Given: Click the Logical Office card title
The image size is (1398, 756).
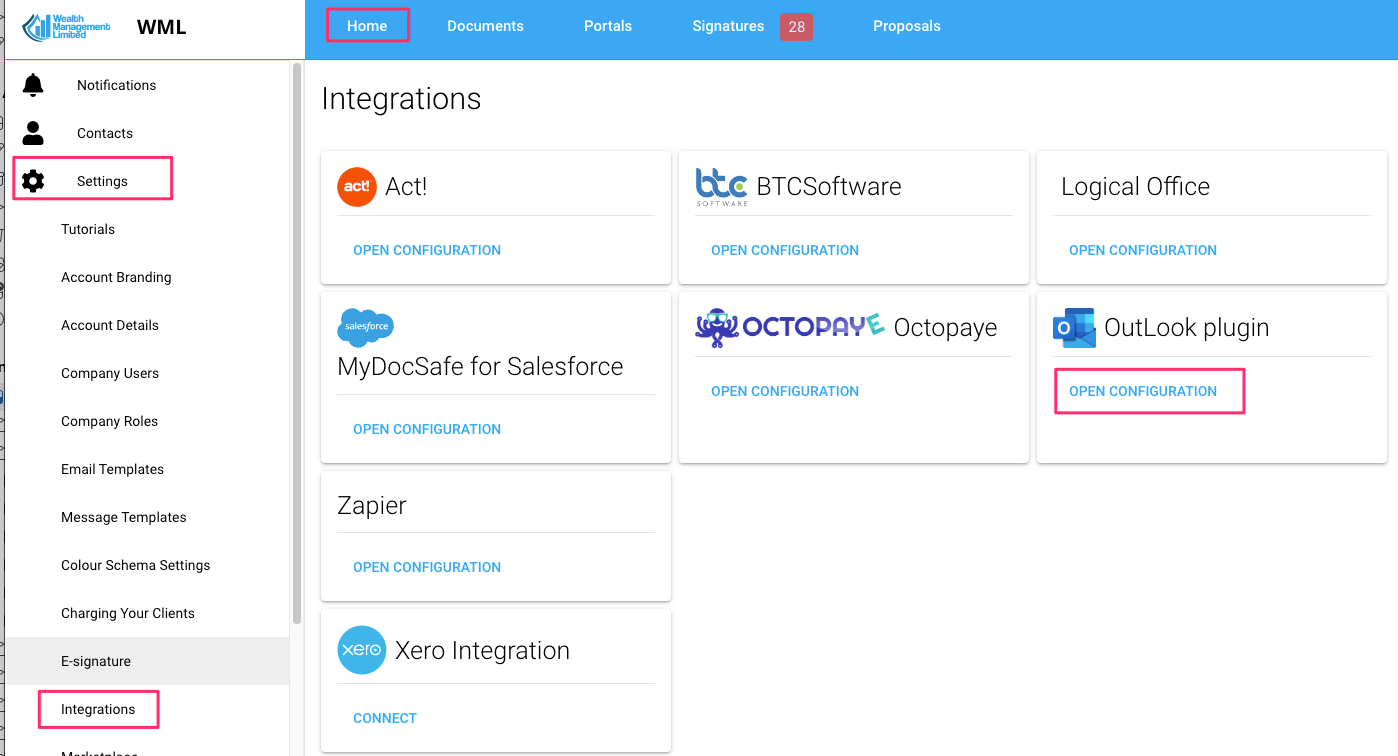Looking at the screenshot, I should (x=1135, y=187).
